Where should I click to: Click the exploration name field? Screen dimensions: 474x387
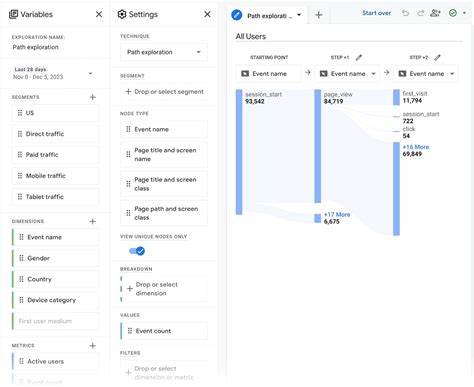pos(36,47)
